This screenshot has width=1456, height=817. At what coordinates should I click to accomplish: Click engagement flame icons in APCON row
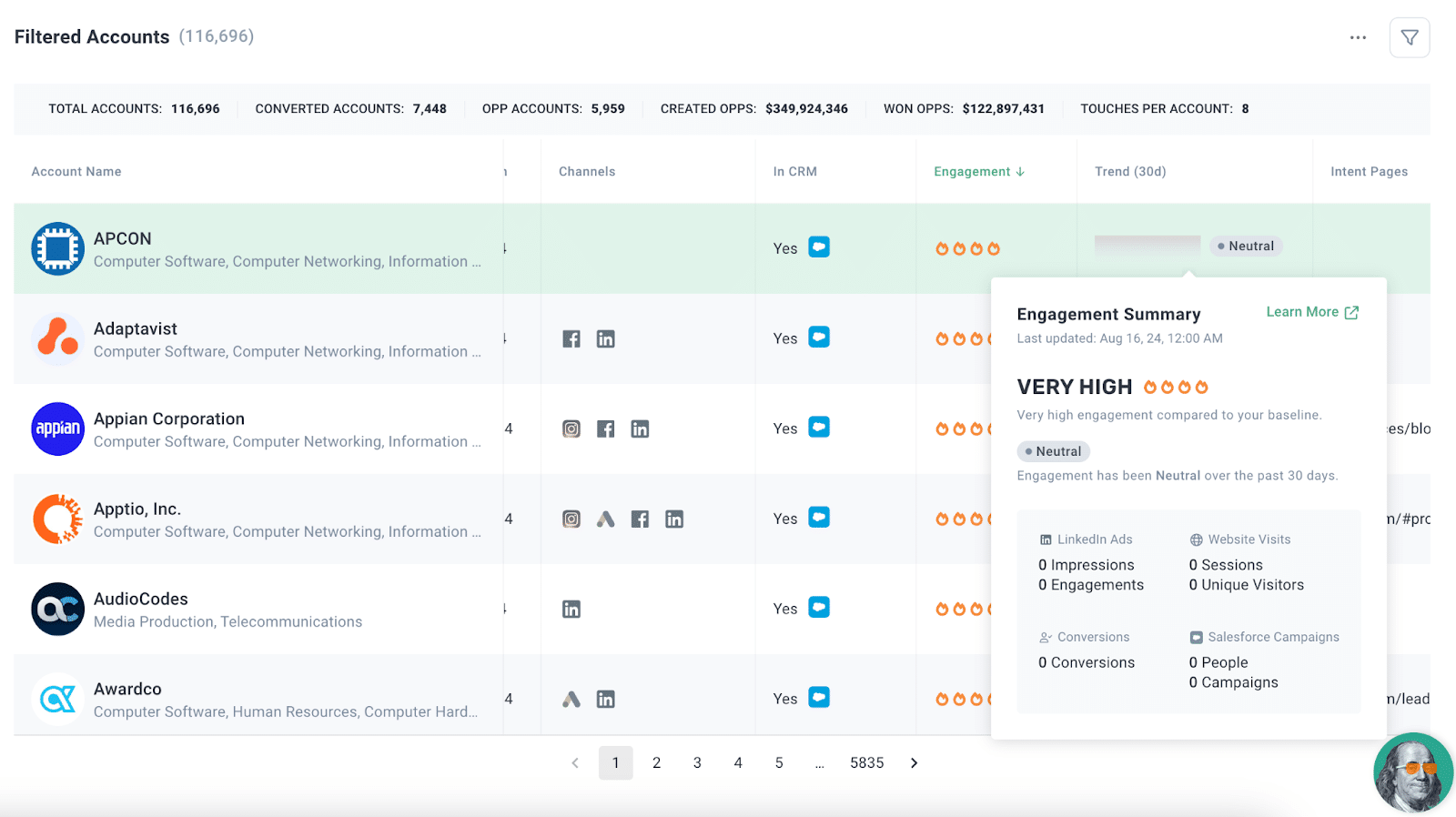967,248
